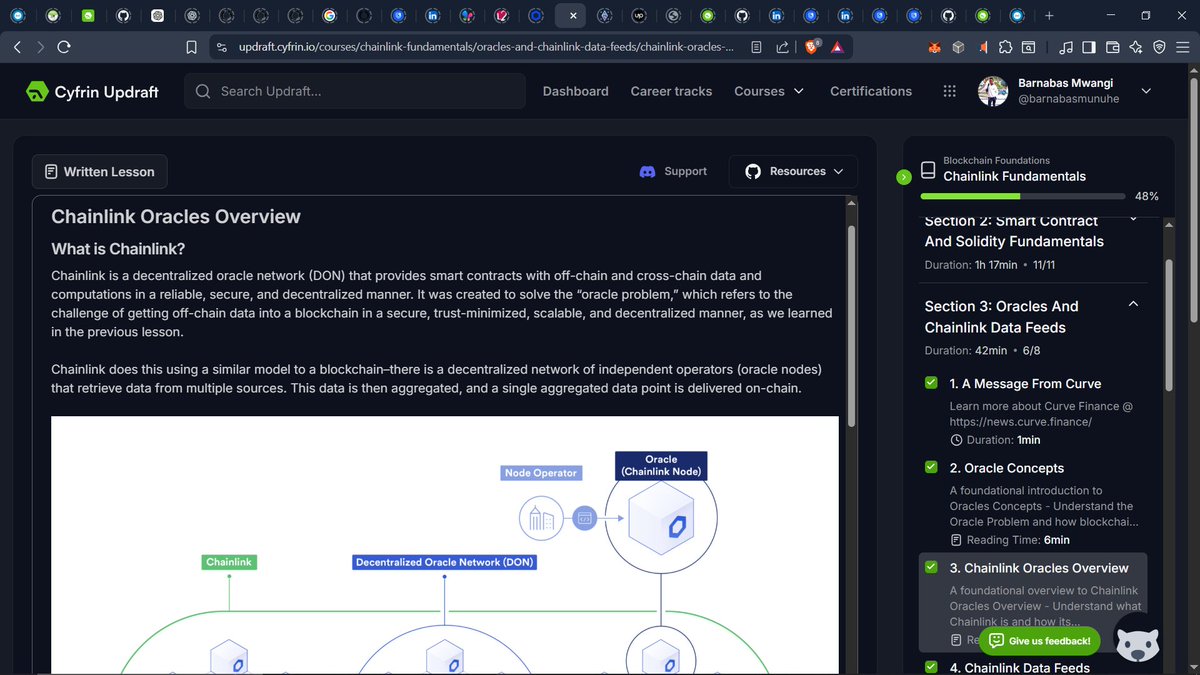Click the browser back arrow
The height and width of the screenshot is (675, 1200).
click(17, 47)
